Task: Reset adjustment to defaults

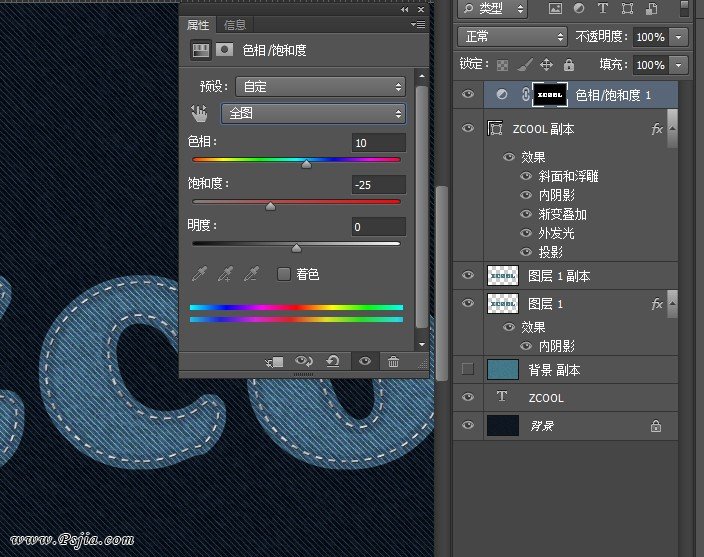Action: coord(333,361)
